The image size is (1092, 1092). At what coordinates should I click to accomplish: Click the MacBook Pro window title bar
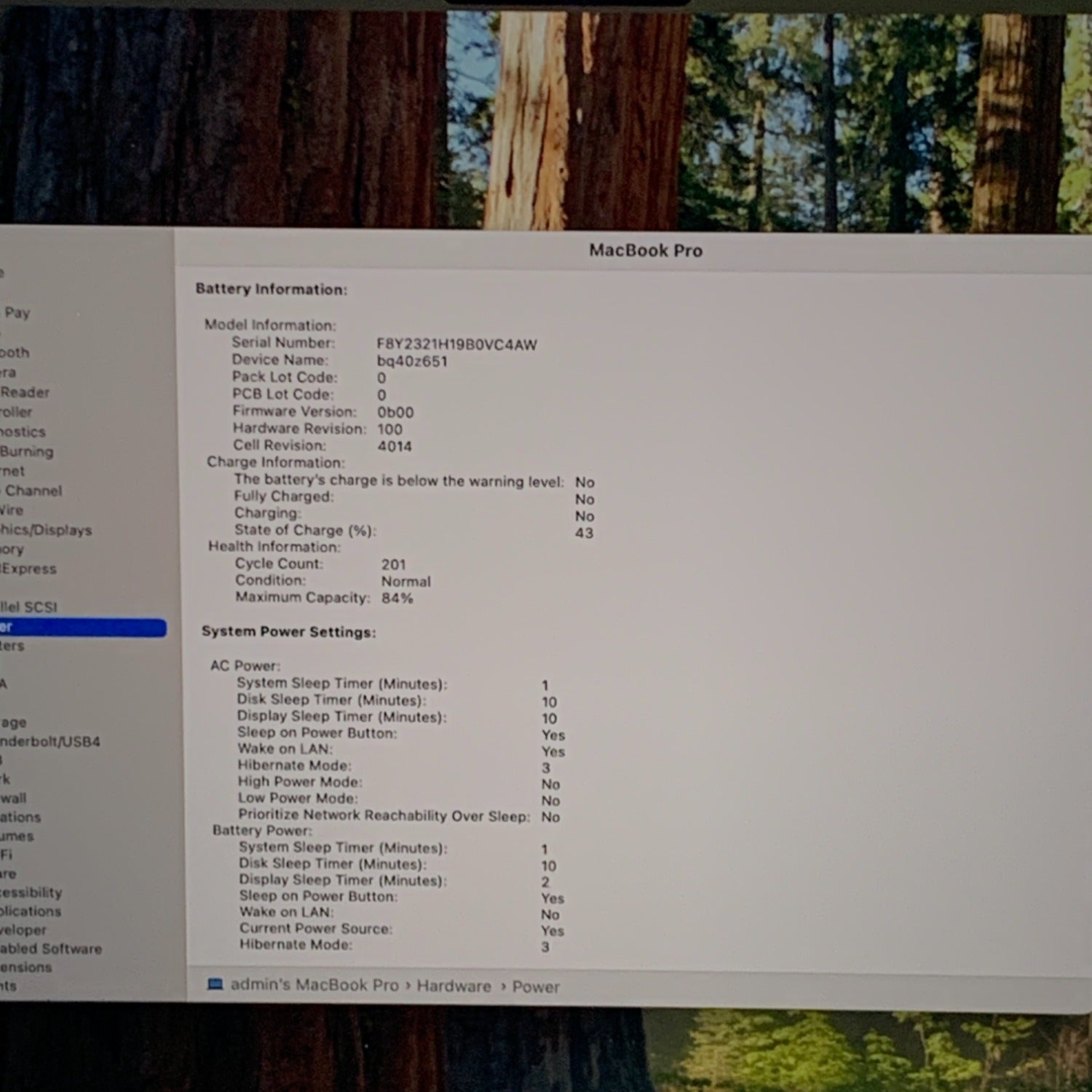[x=645, y=250]
